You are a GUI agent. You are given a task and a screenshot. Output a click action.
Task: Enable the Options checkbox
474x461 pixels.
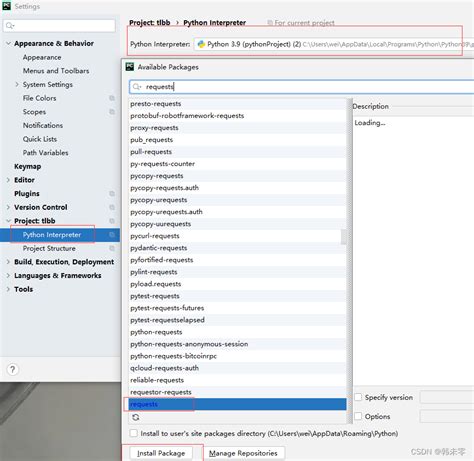[358, 416]
